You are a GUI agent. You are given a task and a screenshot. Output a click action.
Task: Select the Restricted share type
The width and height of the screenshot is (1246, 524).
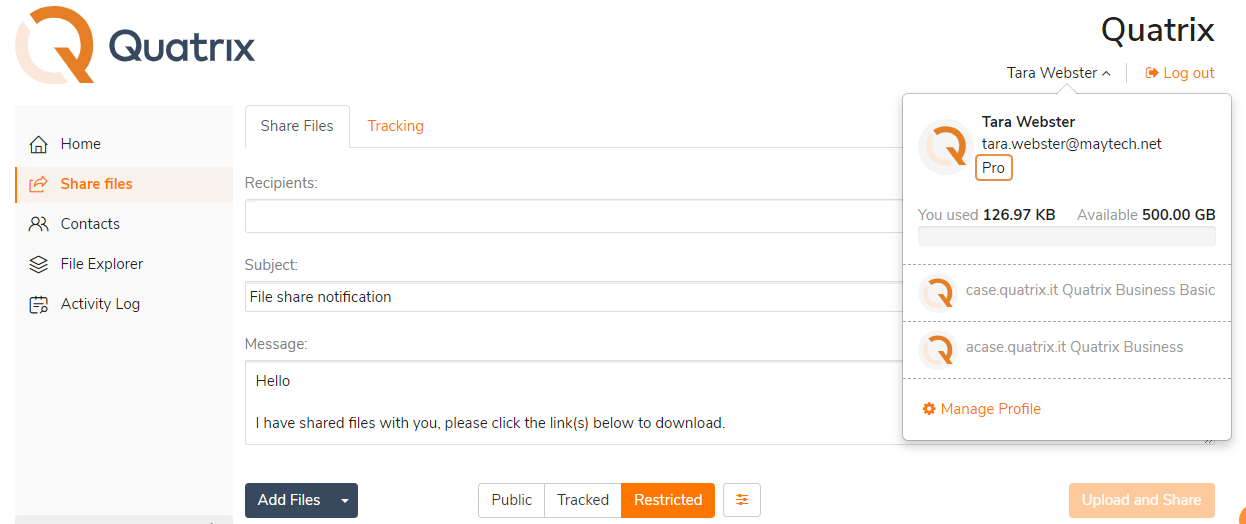(x=668, y=500)
